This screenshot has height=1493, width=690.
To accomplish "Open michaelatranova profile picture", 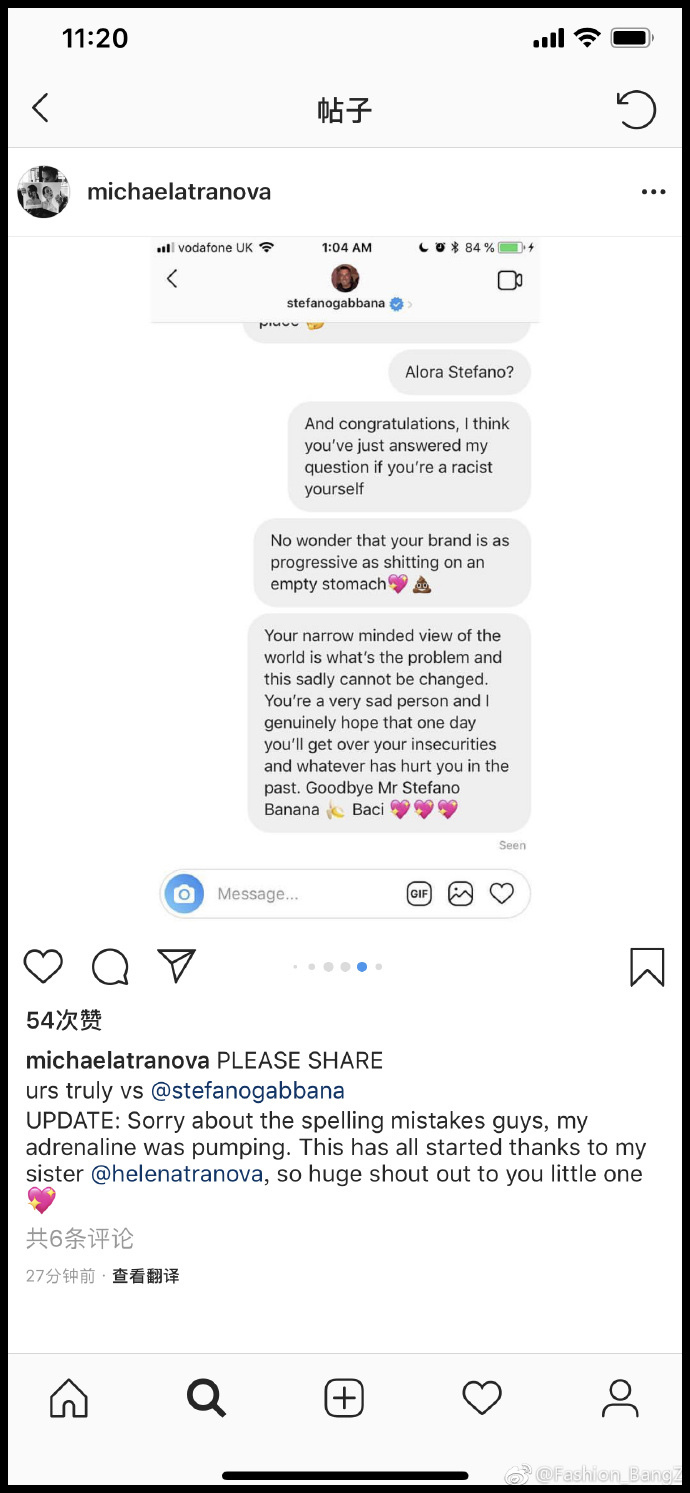I will click(44, 192).
